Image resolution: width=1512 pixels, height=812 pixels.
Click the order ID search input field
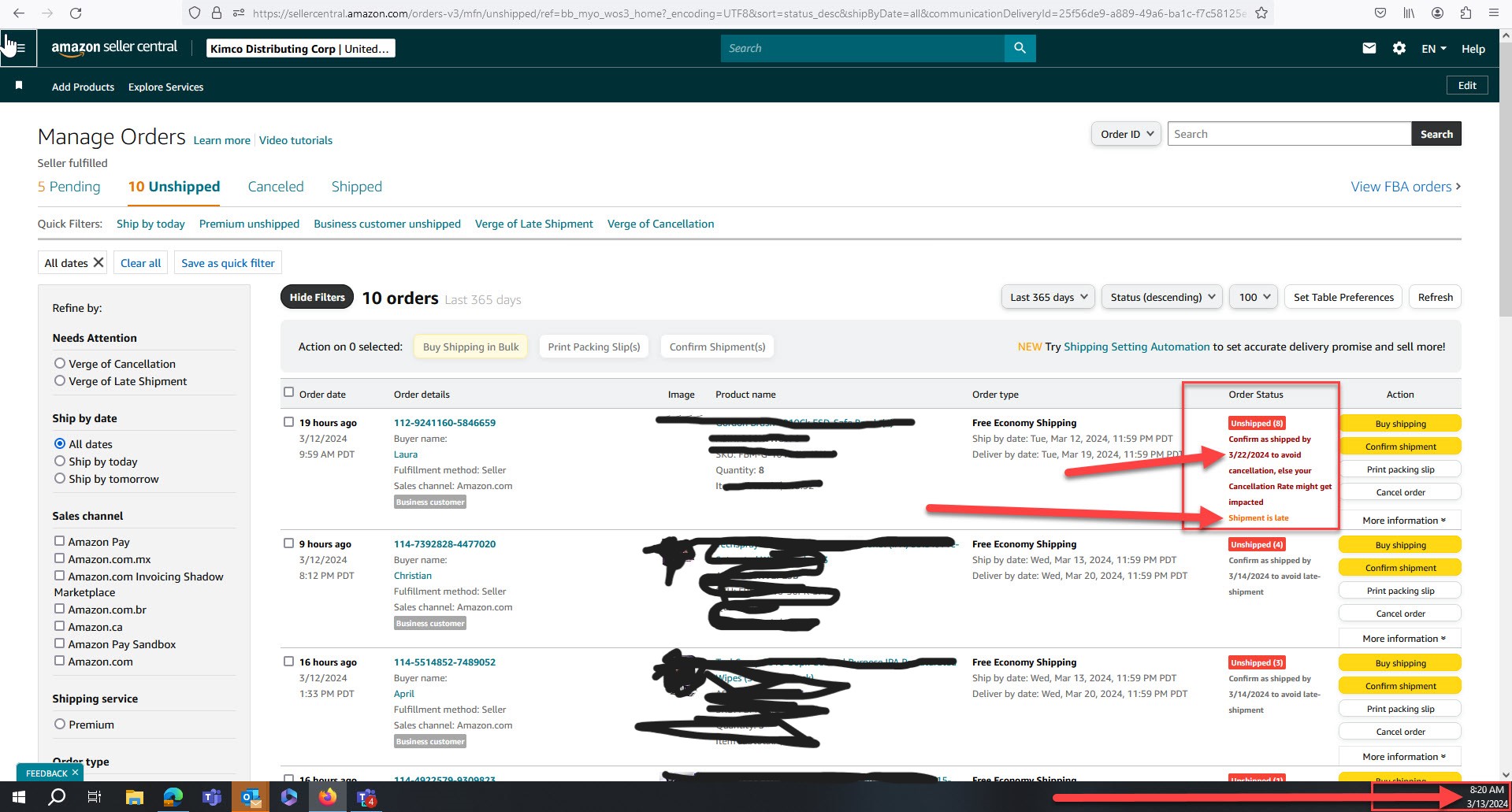point(1289,134)
